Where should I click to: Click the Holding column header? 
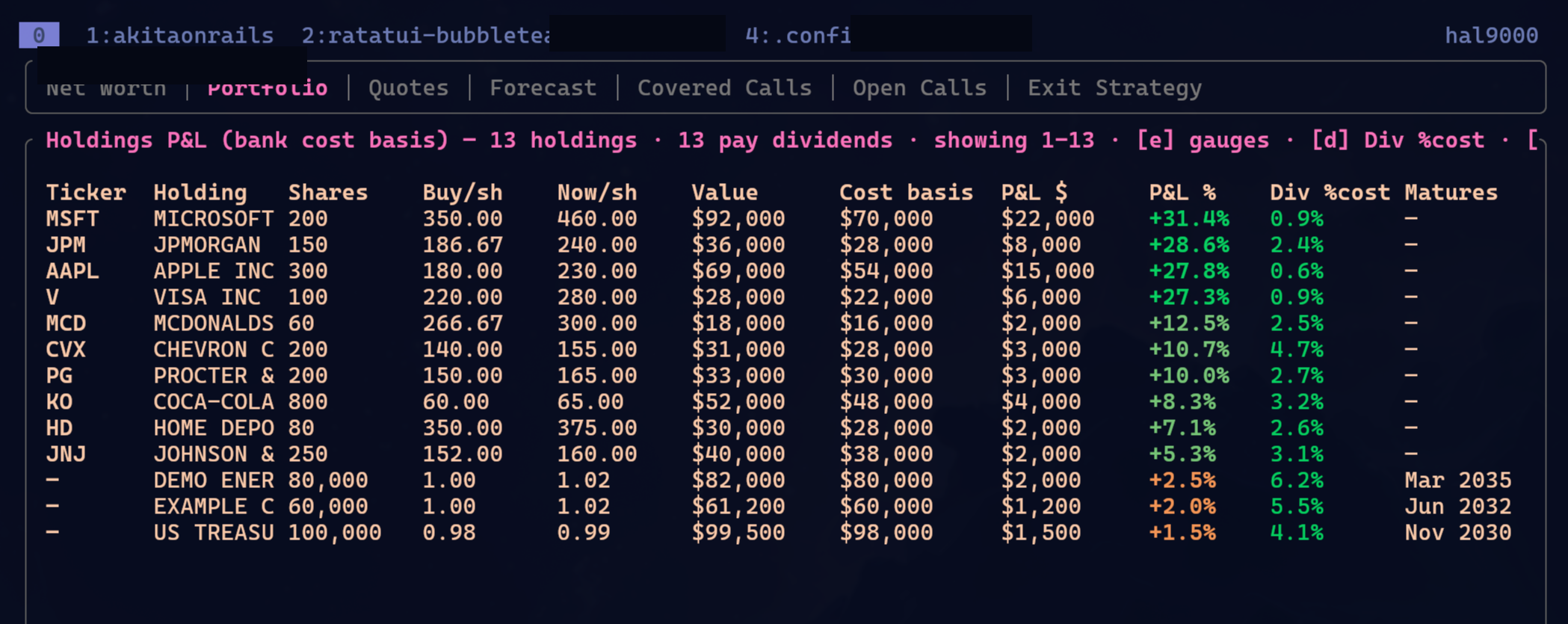(x=200, y=193)
